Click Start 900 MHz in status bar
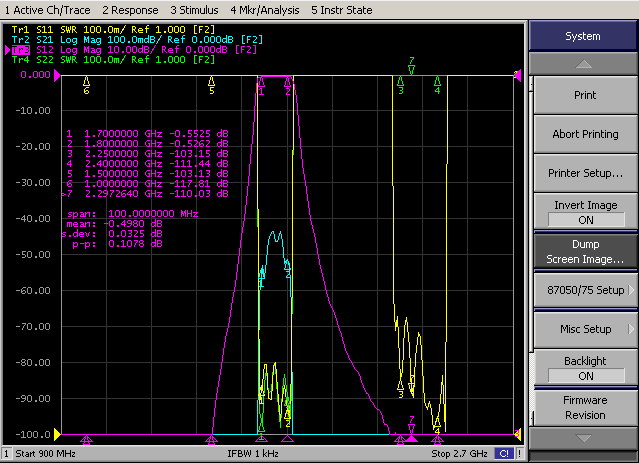This screenshot has height=463, width=639. coord(45,454)
